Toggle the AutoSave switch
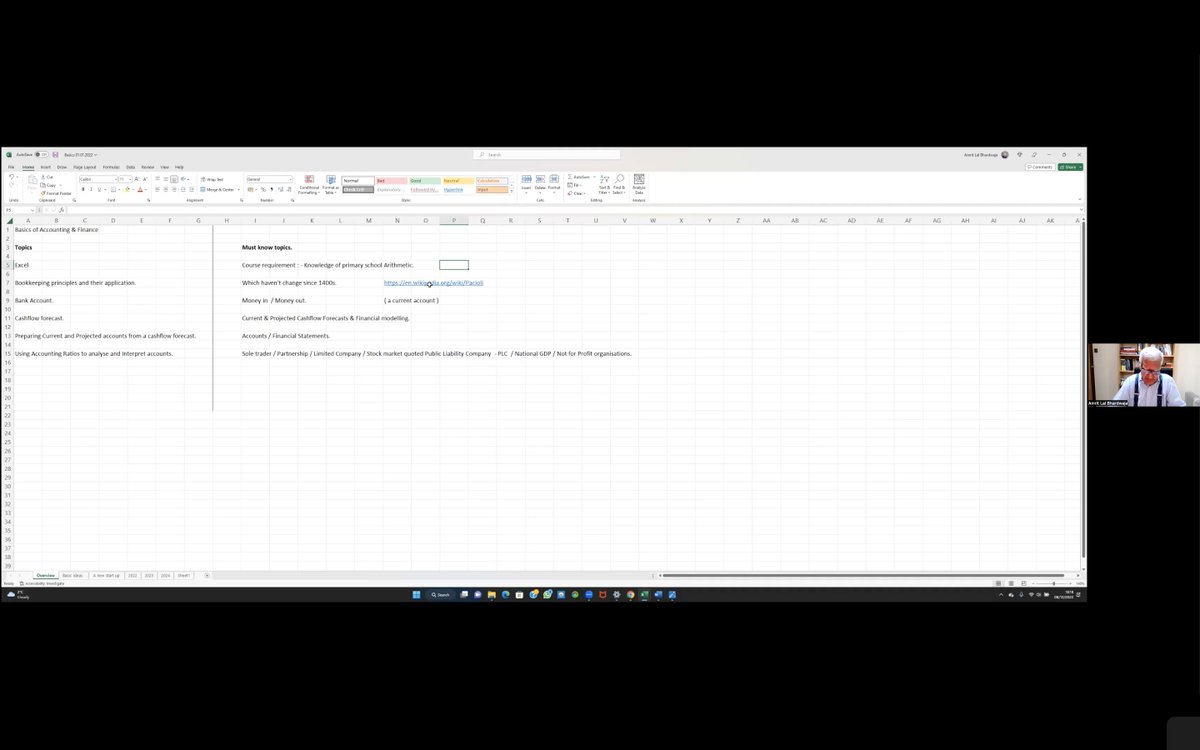The width and height of the screenshot is (1200, 750). (x=42, y=154)
